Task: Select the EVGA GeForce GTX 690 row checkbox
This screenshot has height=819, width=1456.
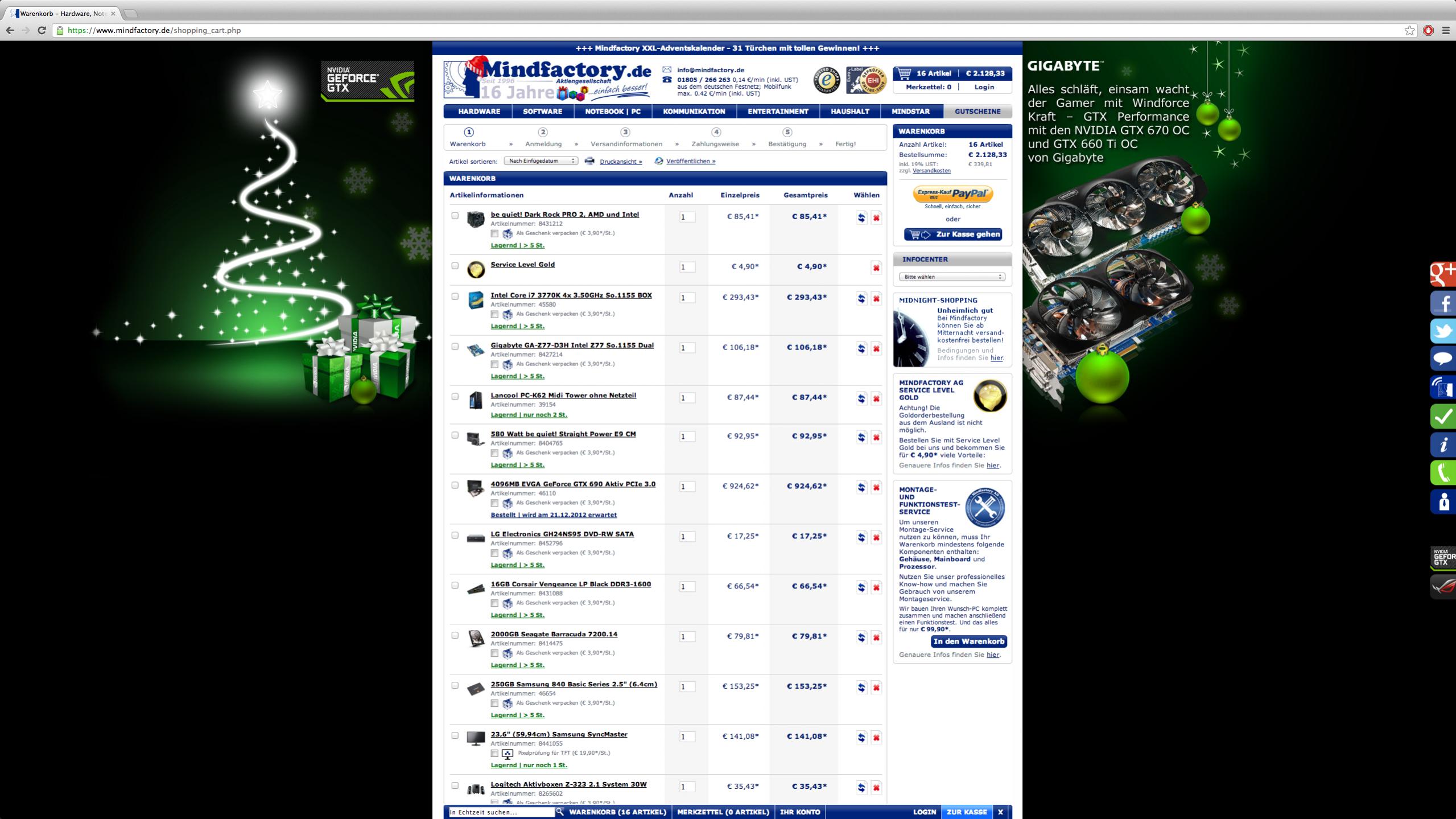Action: coord(455,485)
